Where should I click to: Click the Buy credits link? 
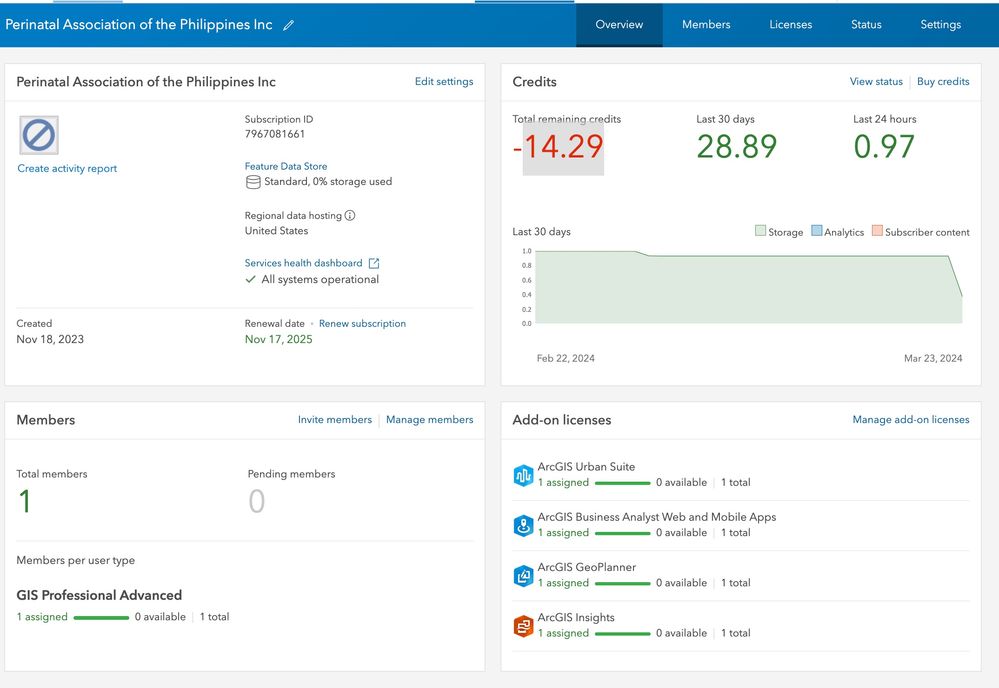(943, 82)
